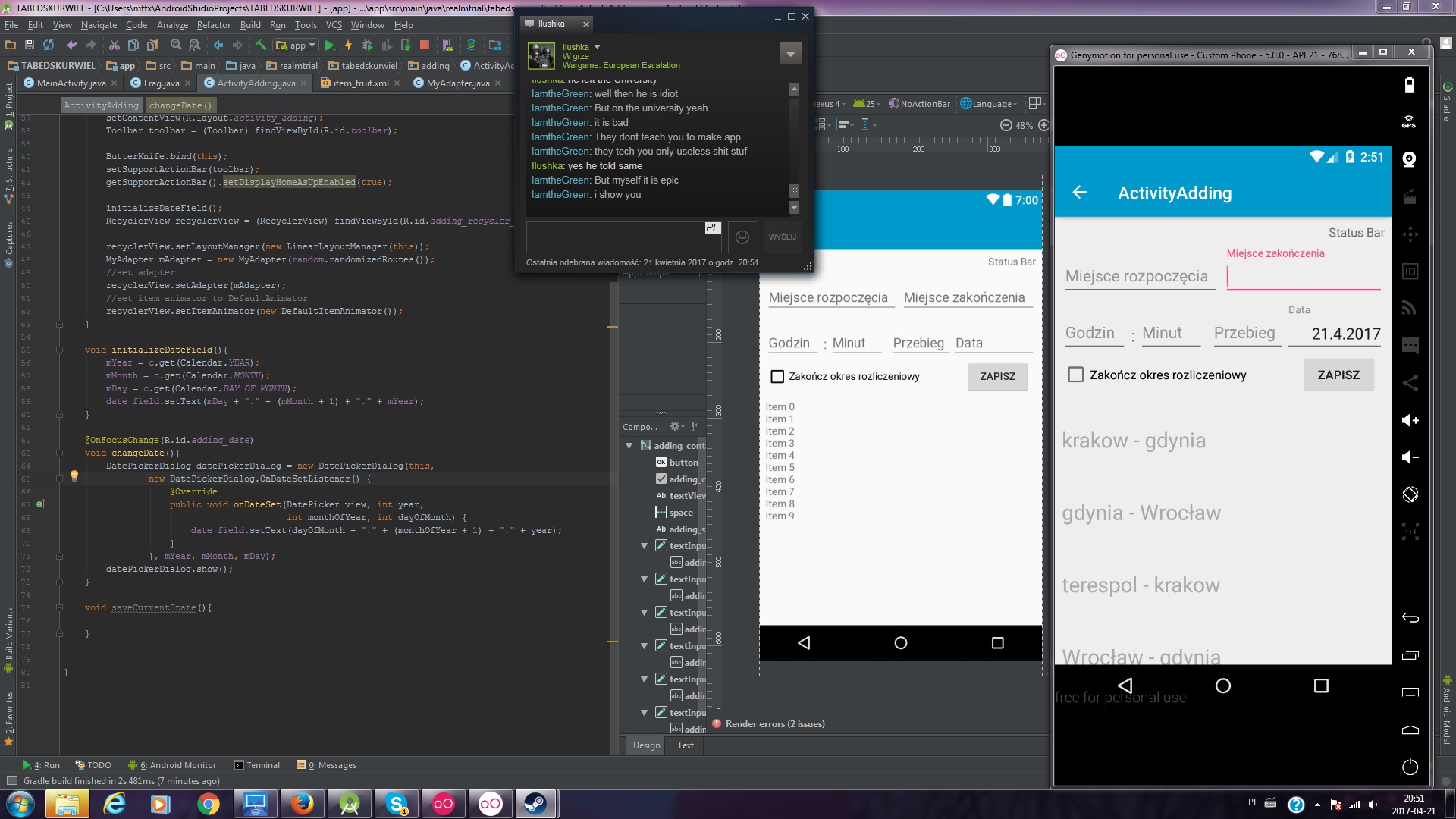Click the Genymotion power button icon
The width and height of the screenshot is (1456, 819).
pyautogui.click(x=1410, y=767)
